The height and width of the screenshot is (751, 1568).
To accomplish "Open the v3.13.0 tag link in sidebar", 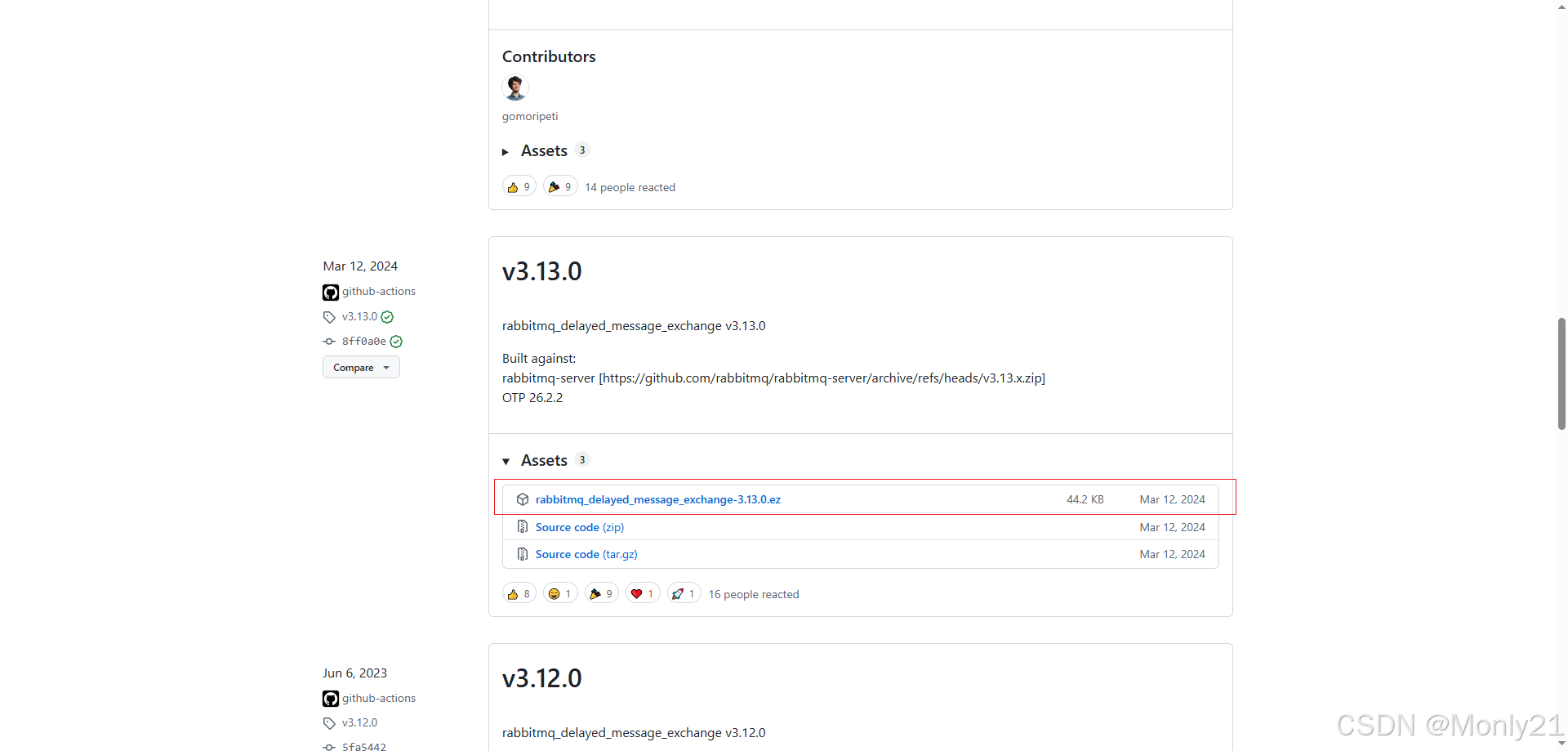I will tap(359, 316).
